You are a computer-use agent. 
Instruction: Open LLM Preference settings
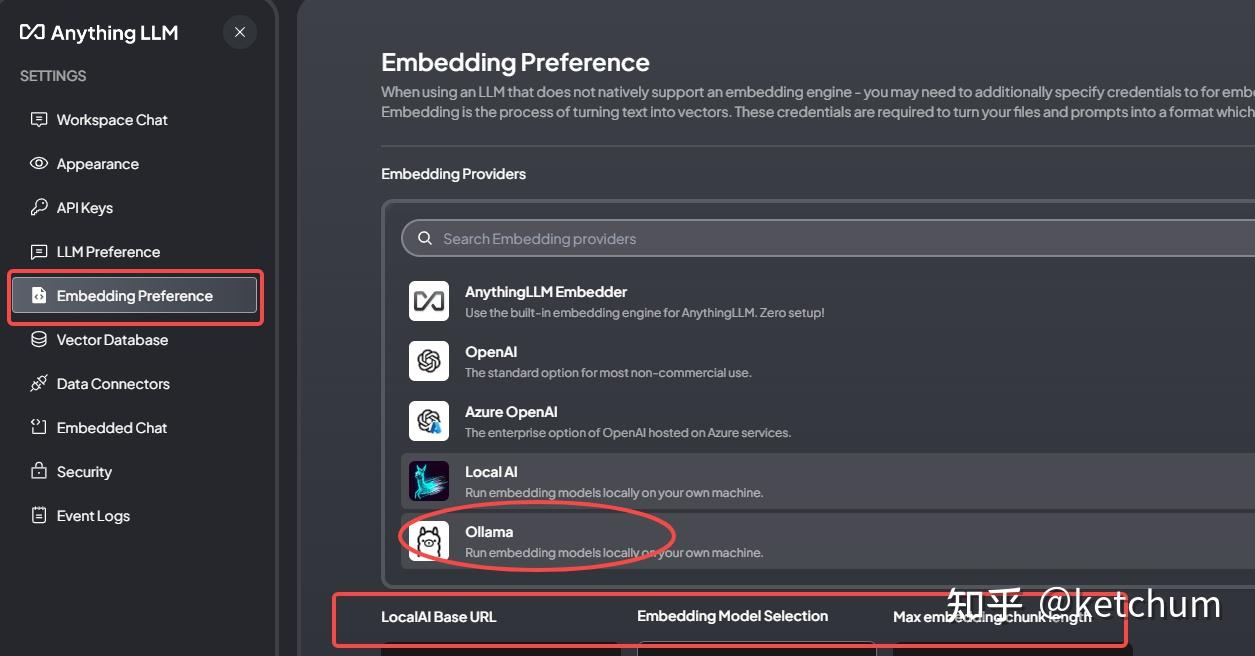pyautogui.click(x=108, y=252)
